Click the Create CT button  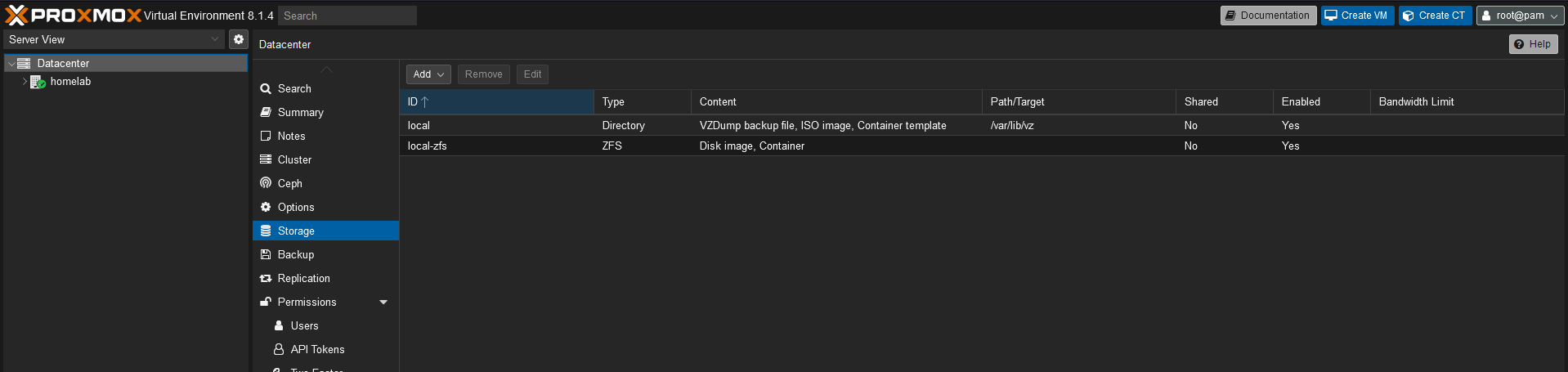coord(1435,16)
